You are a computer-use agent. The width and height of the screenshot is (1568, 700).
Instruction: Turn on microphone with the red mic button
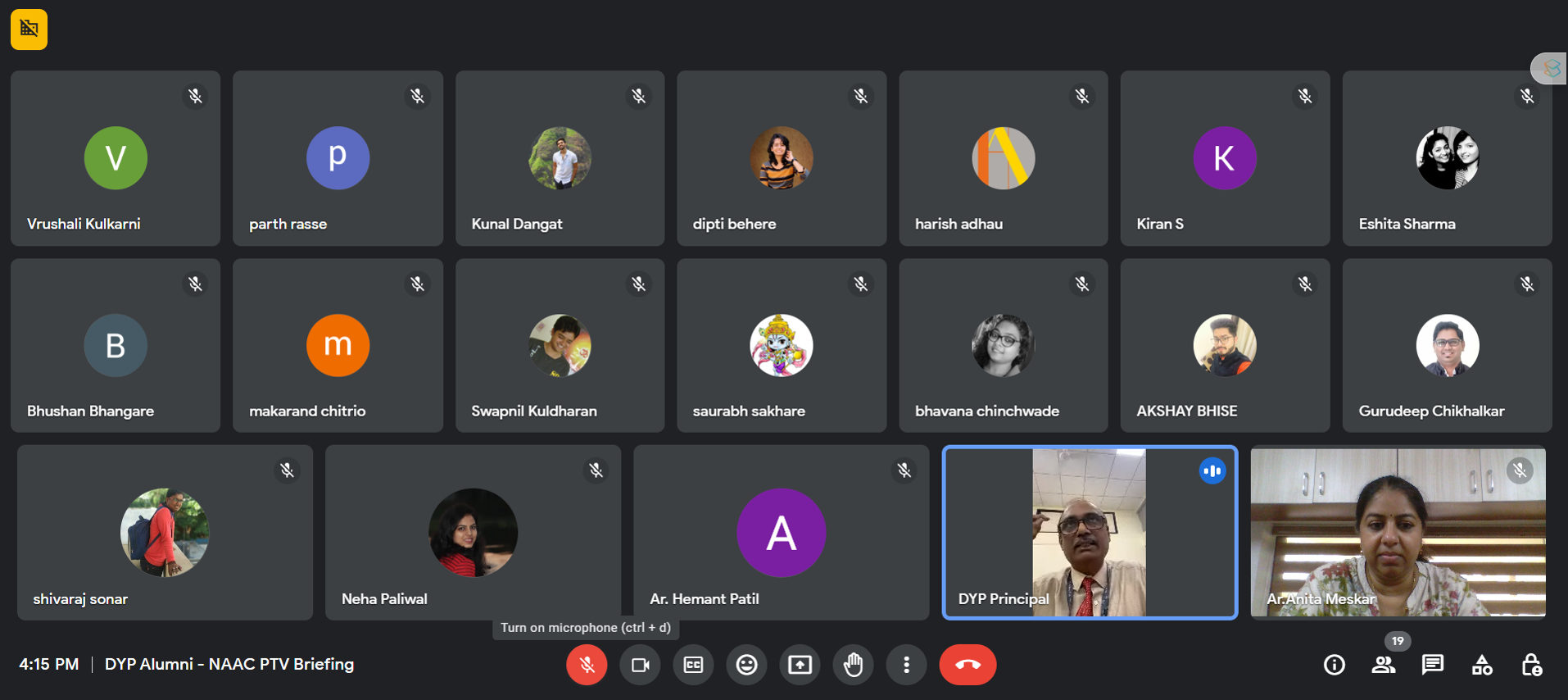pyautogui.click(x=587, y=665)
